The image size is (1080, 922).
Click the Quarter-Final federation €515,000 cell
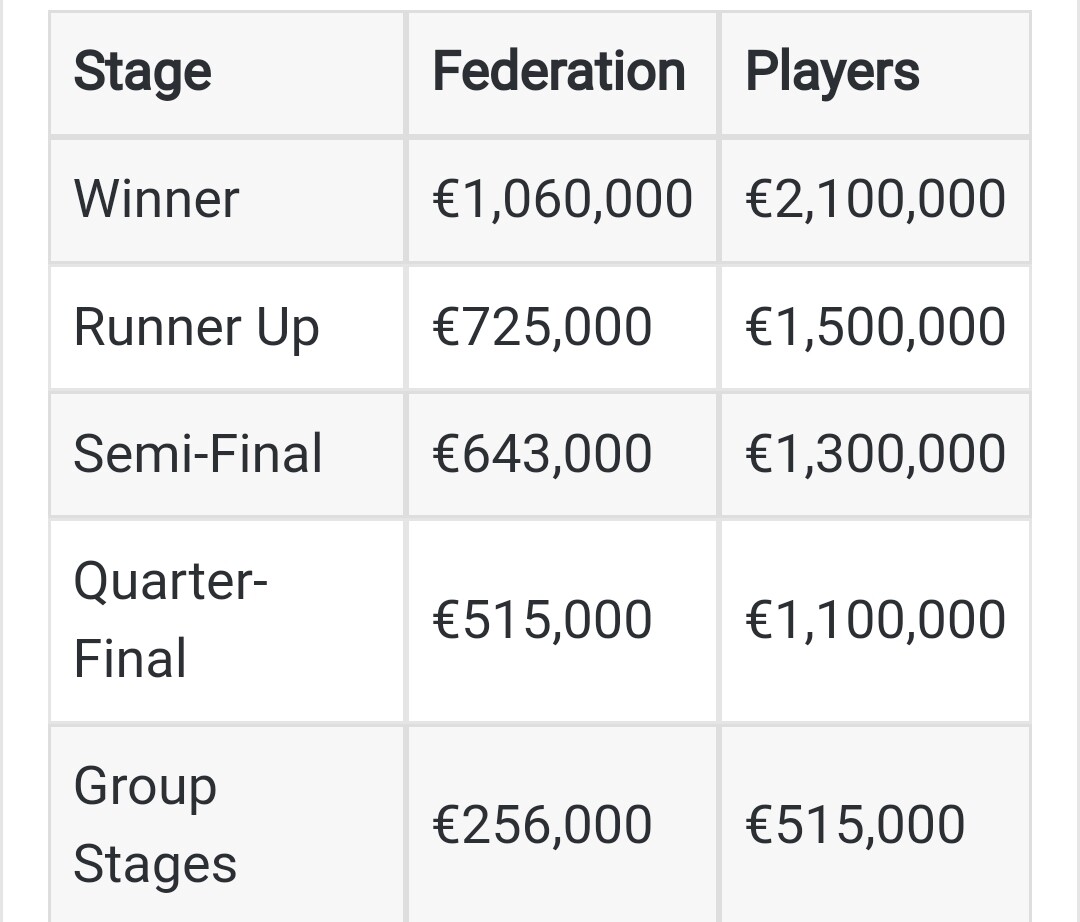pyautogui.click(x=542, y=620)
